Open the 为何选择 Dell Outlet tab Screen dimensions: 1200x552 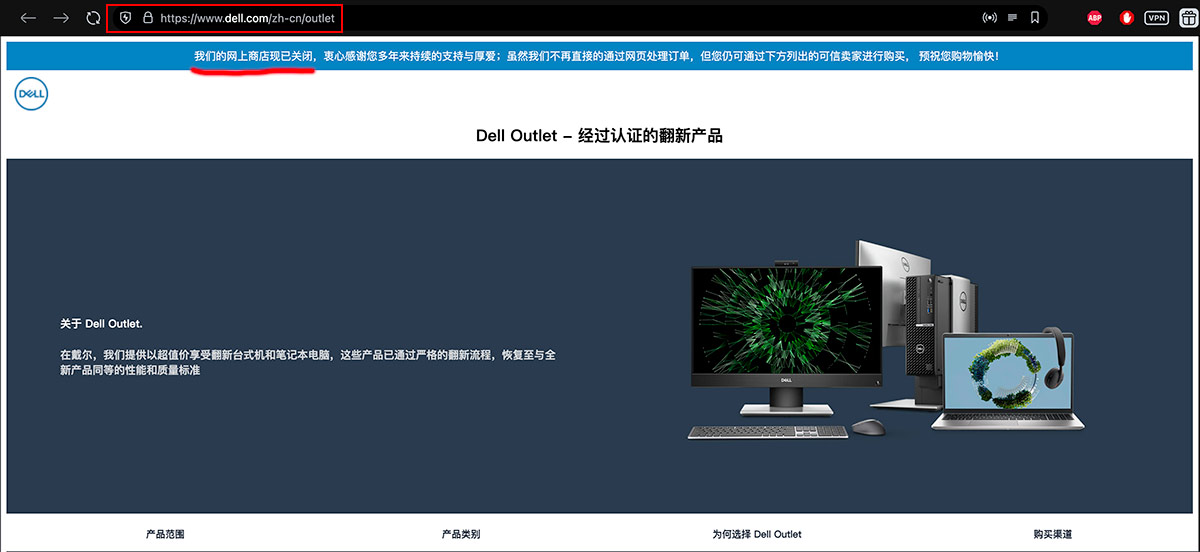[x=757, y=535]
